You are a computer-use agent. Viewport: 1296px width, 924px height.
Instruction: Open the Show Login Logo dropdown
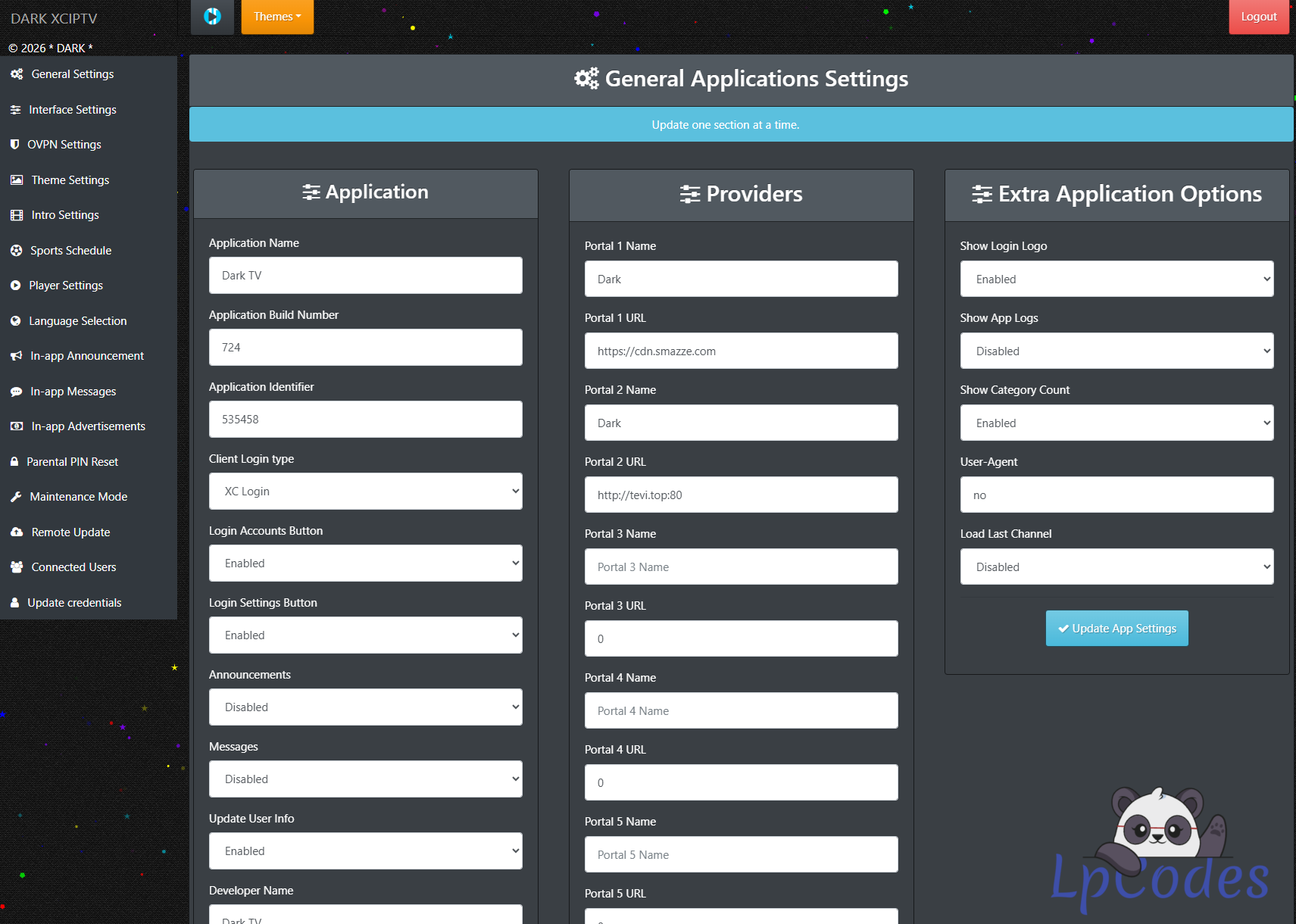click(1116, 279)
